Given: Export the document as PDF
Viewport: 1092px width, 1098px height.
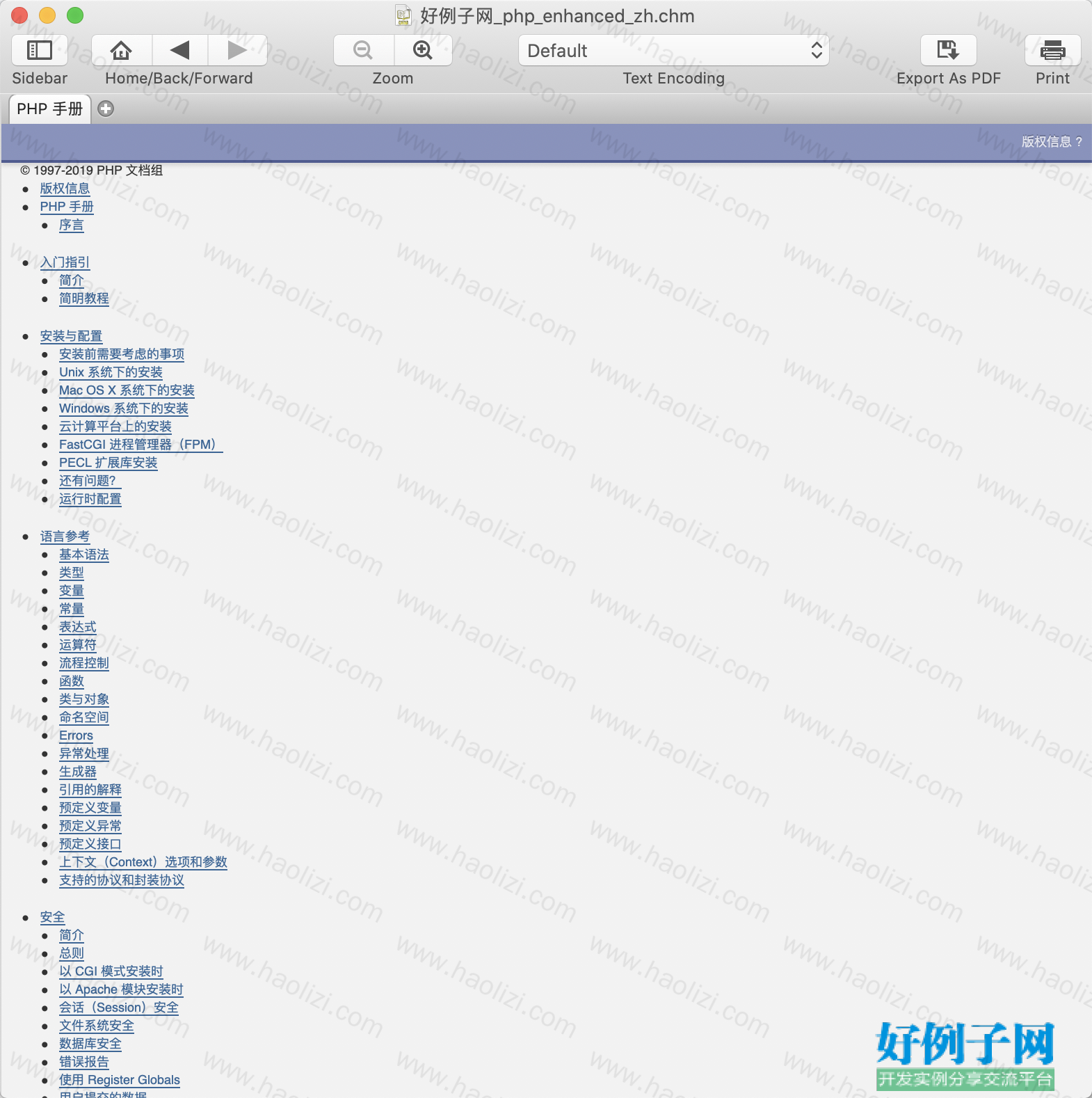Looking at the screenshot, I should pyautogui.click(x=948, y=50).
